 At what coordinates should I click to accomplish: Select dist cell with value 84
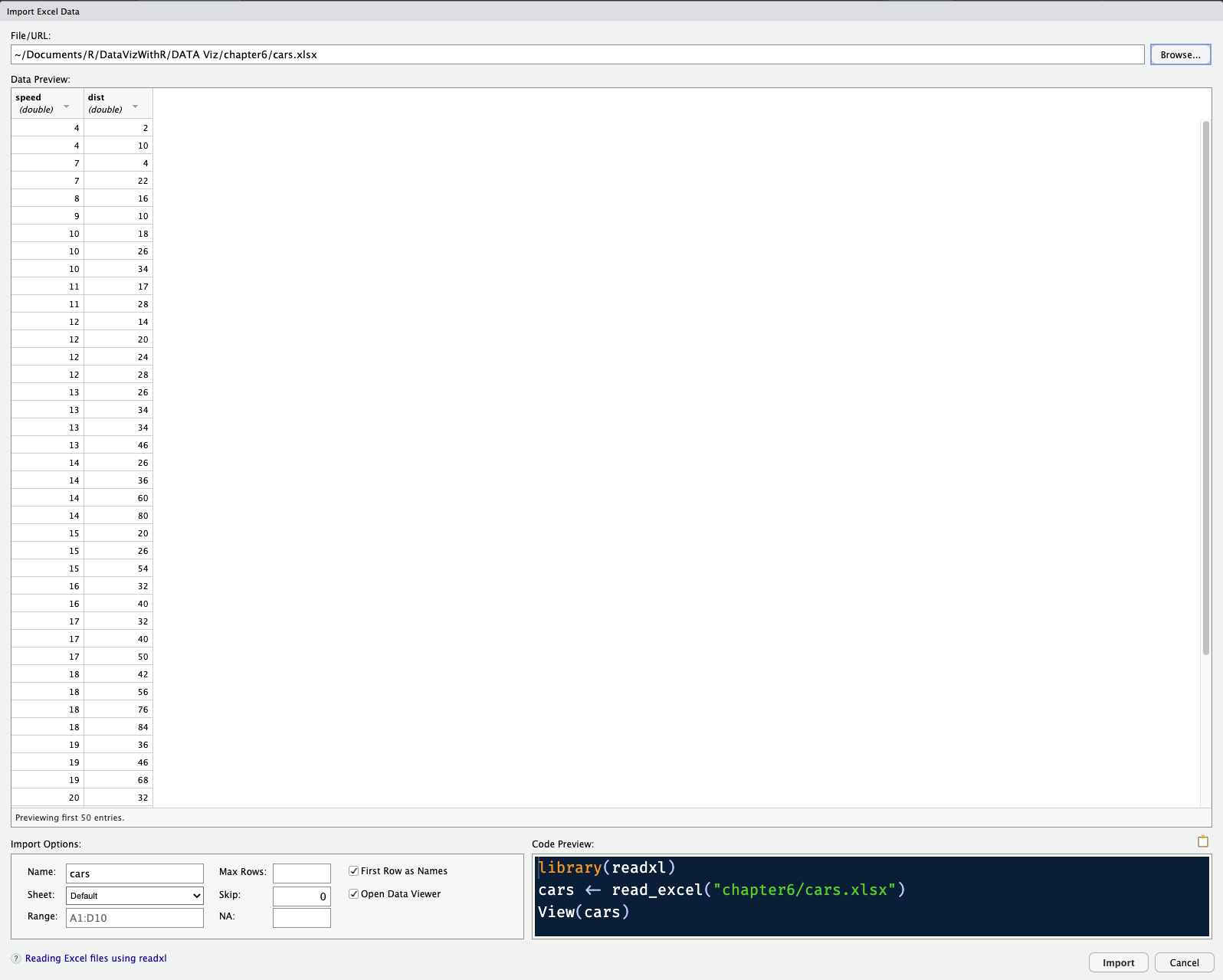click(x=118, y=727)
